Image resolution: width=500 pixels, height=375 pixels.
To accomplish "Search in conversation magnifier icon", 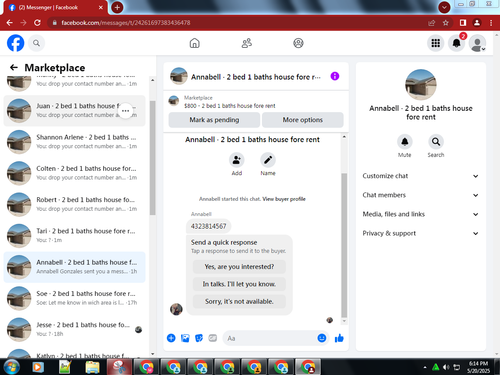I will 436,142.
